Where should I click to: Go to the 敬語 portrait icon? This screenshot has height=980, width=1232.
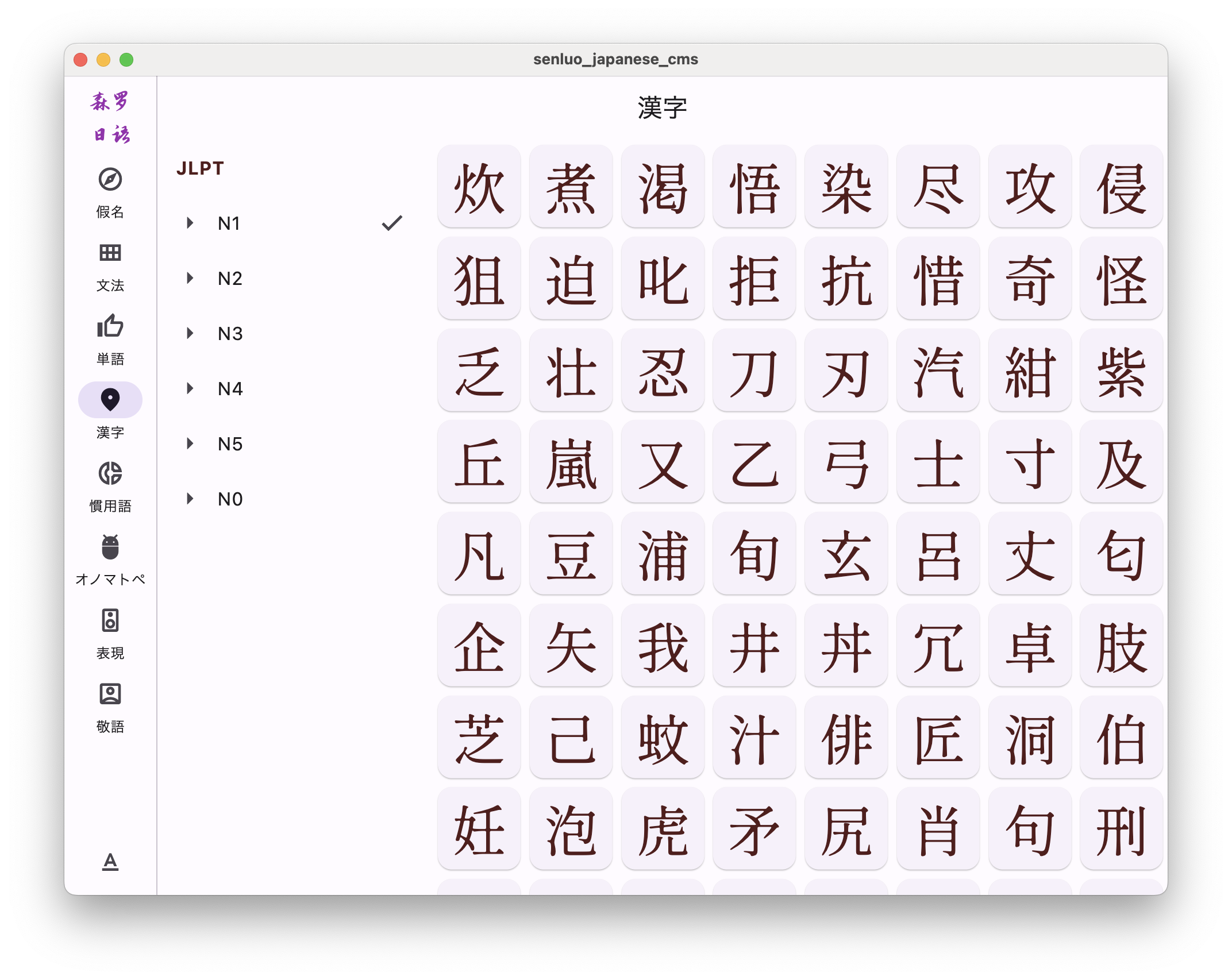pos(110,694)
